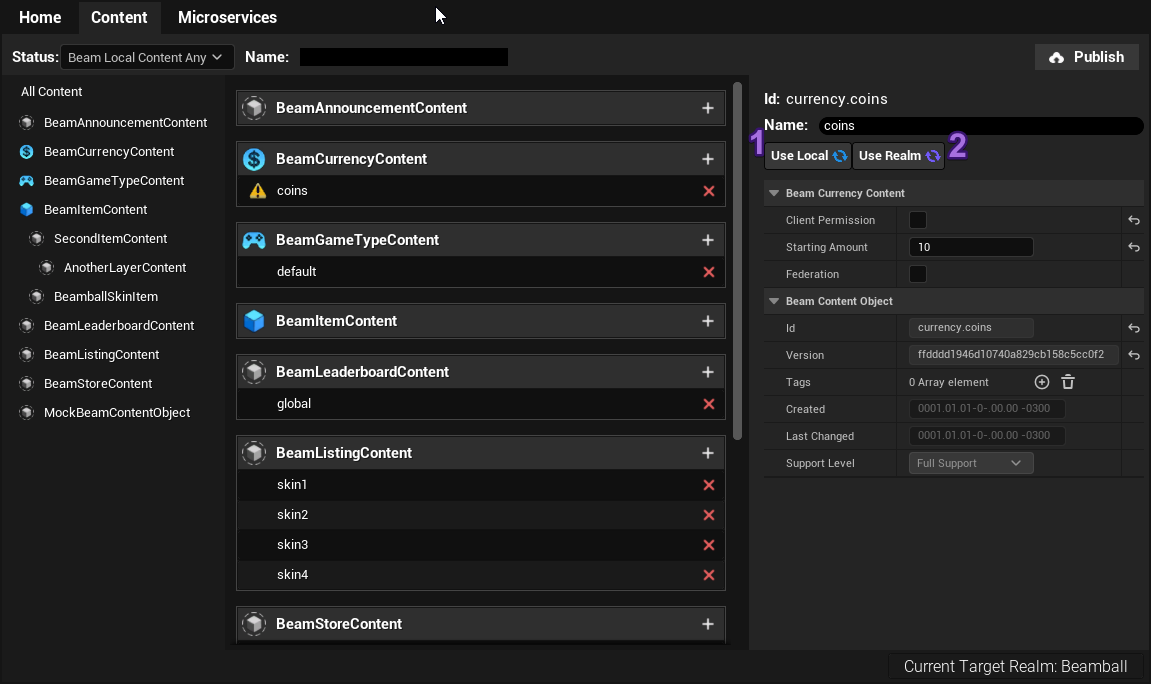
Task: Click the Starting Amount input field
Action: click(970, 247)
